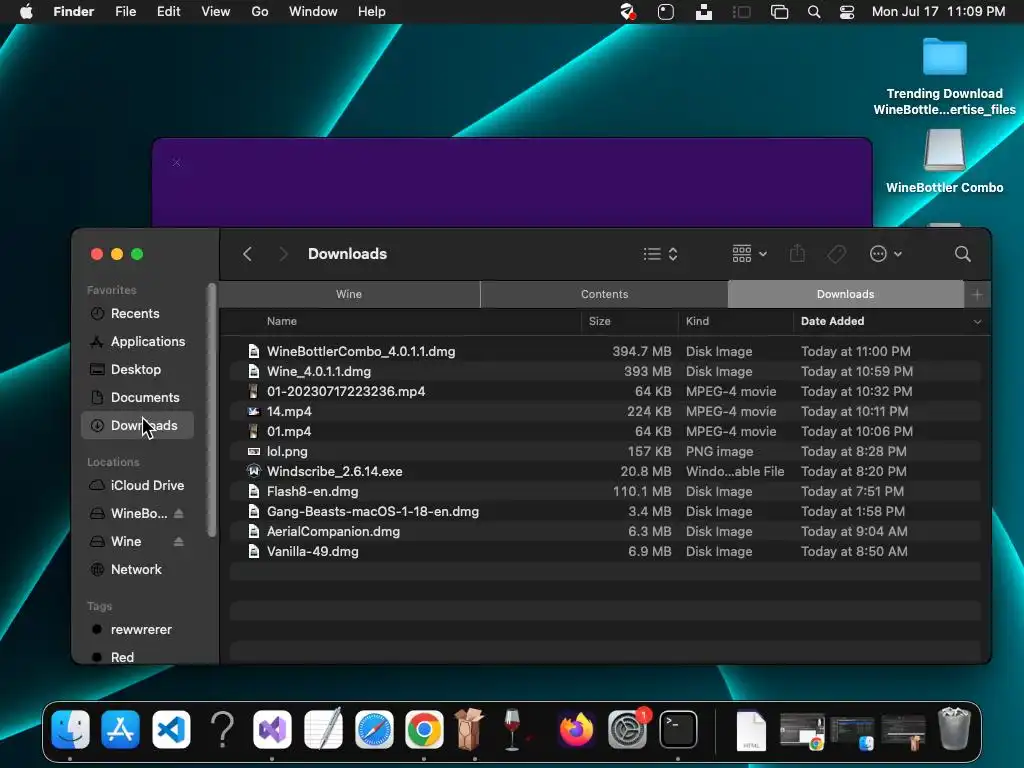
Task: Sort by the Name column header
Action: coord(281,321)
